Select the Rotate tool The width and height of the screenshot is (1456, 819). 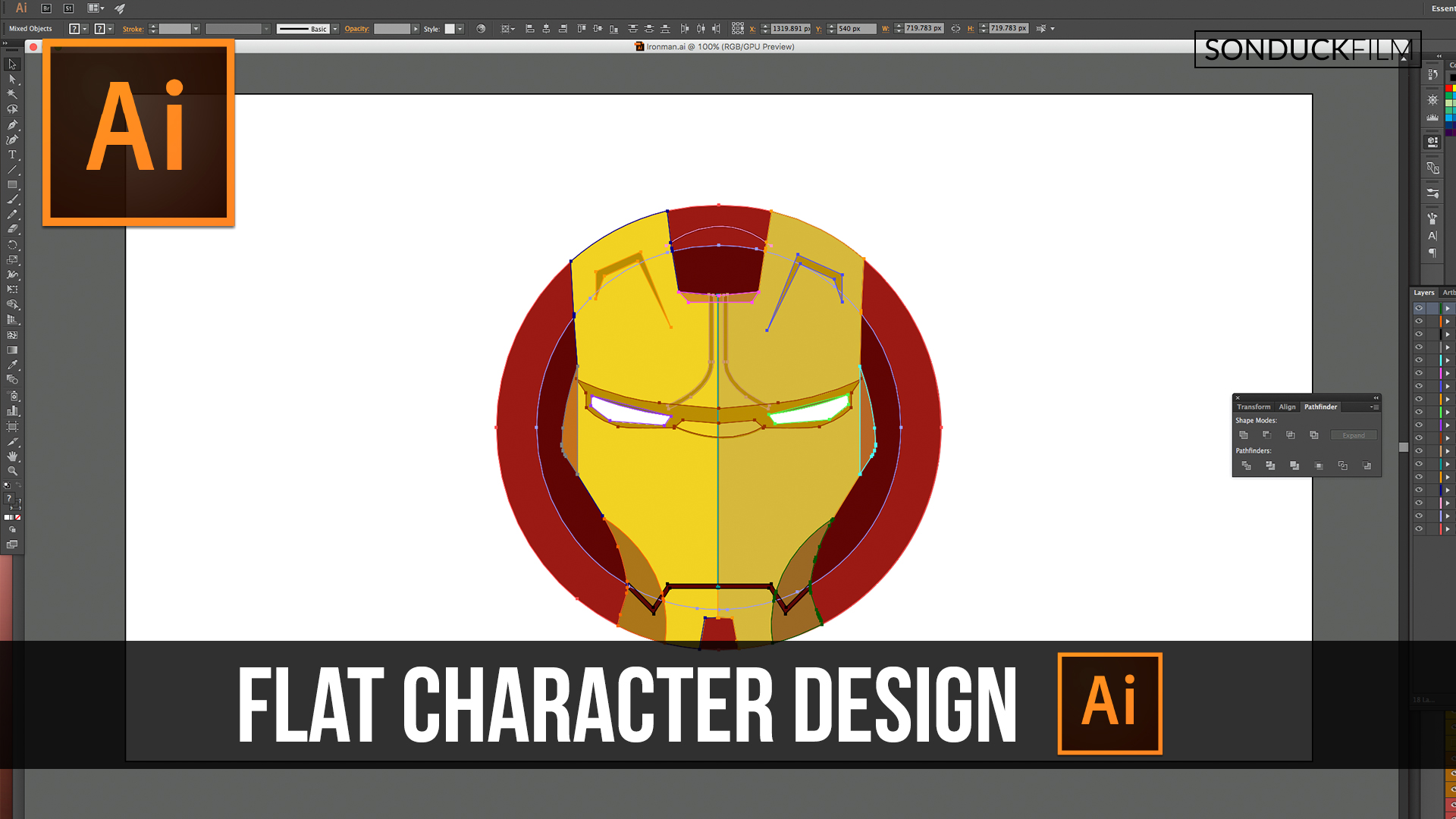[x=12, y=245]
